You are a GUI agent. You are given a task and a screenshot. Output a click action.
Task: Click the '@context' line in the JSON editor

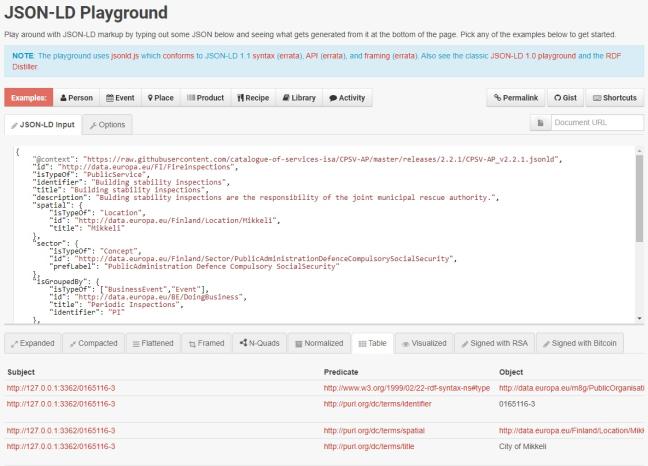click(x=297, y=159)
